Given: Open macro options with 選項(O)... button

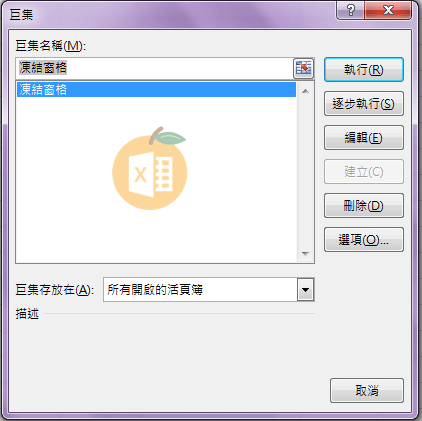Looking at the screenshot, I should click(x=364, y=240).
